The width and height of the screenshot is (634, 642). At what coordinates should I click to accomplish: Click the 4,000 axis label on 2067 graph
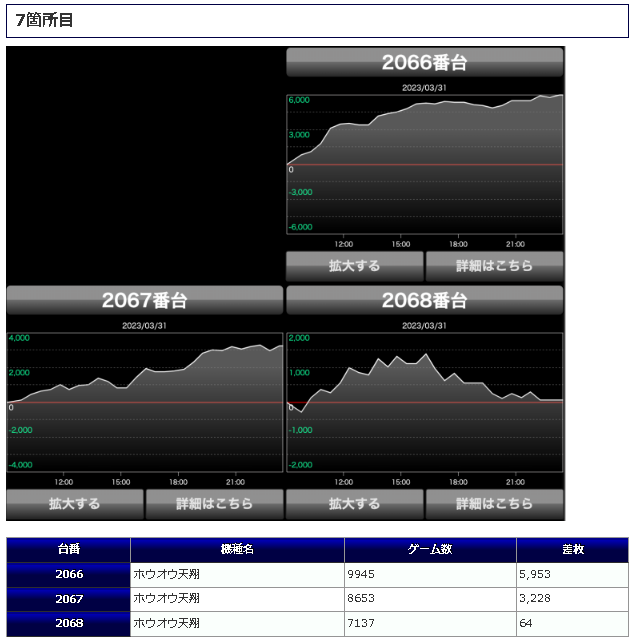19,338
